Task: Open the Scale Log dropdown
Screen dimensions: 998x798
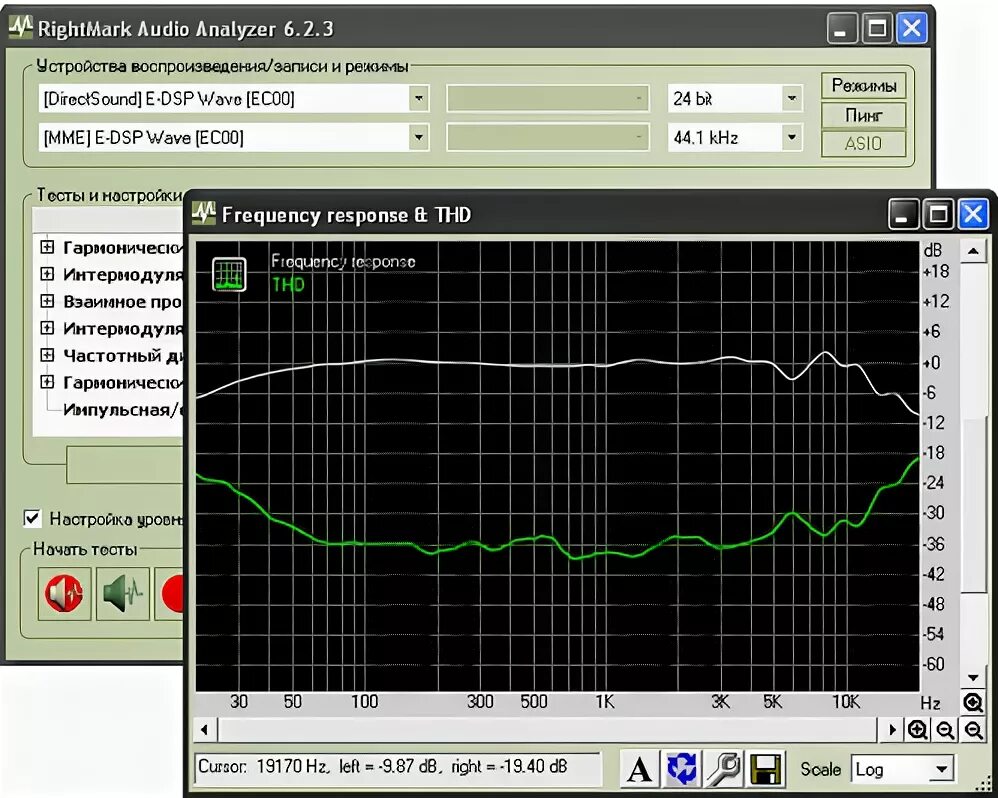Action: pyautogui.click(x=941, y=769)
